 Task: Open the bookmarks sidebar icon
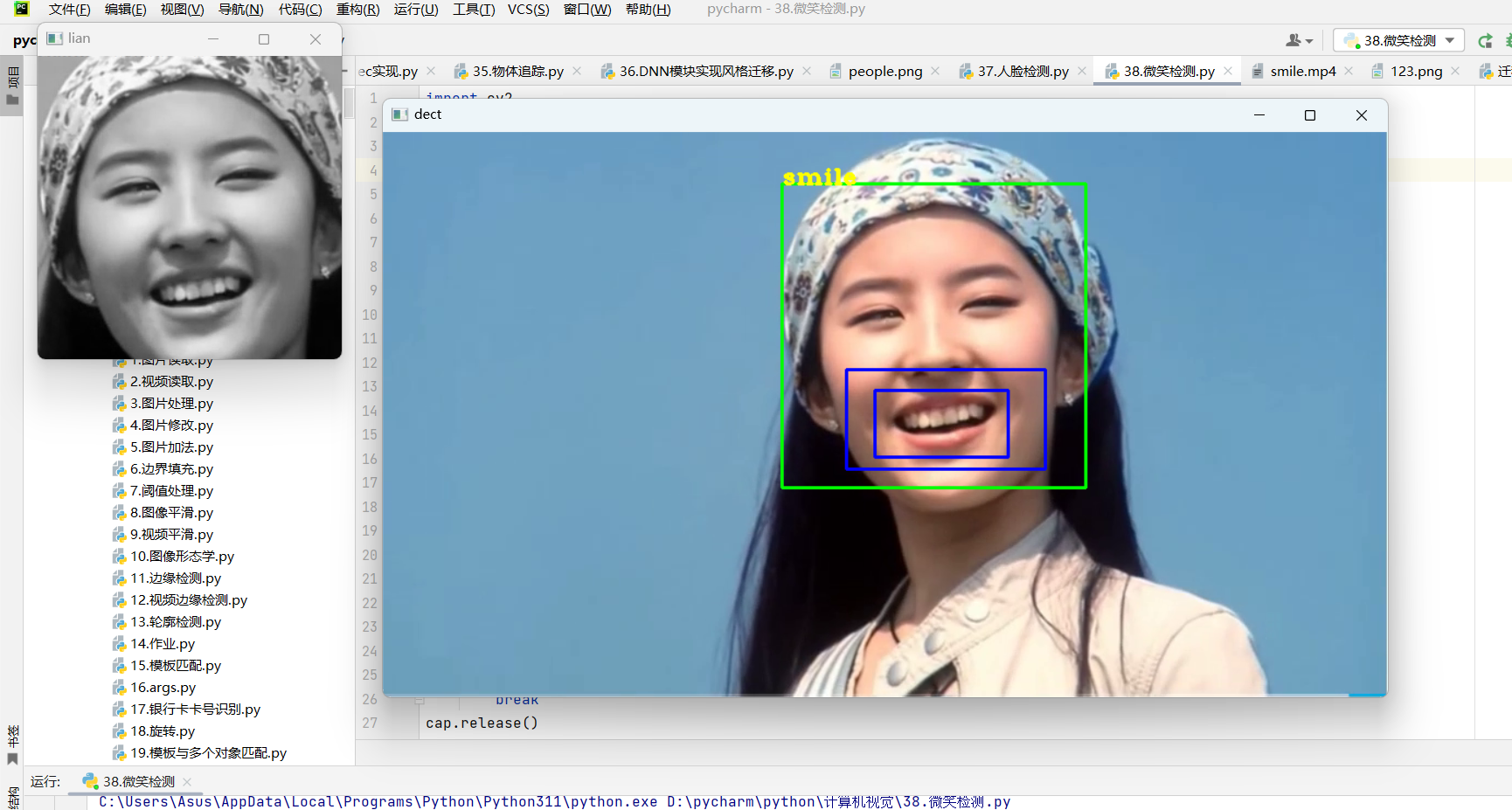(12, 744)
